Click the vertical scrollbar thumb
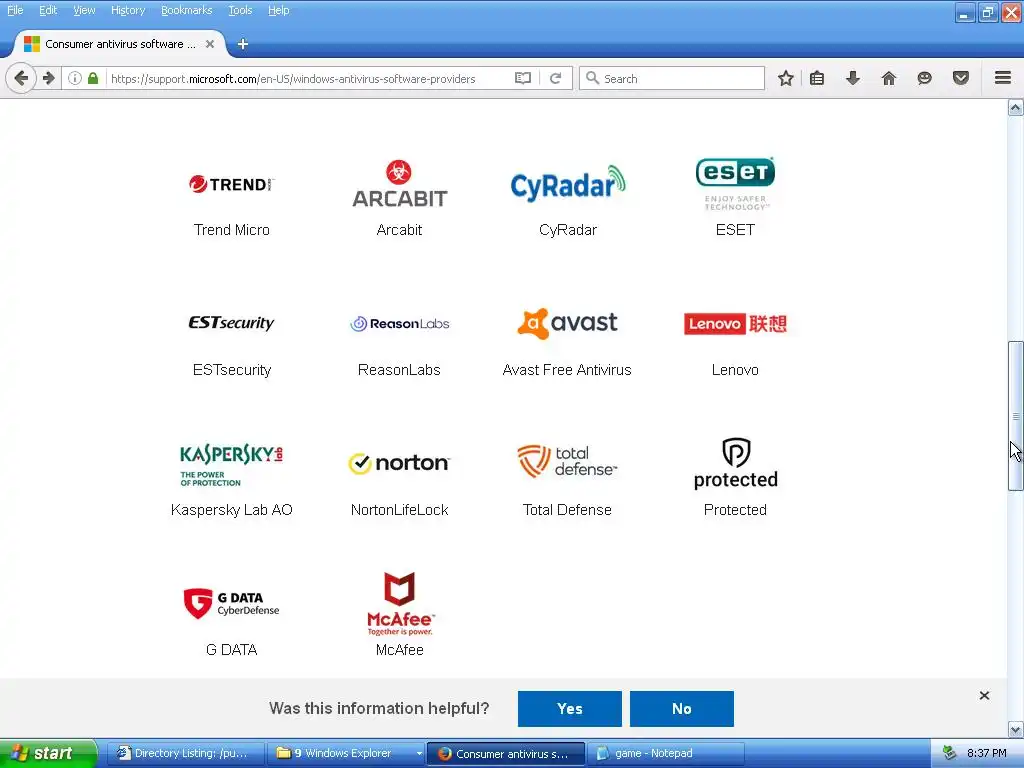This screenshot has height=768, width=1024. coord(1016,416)
